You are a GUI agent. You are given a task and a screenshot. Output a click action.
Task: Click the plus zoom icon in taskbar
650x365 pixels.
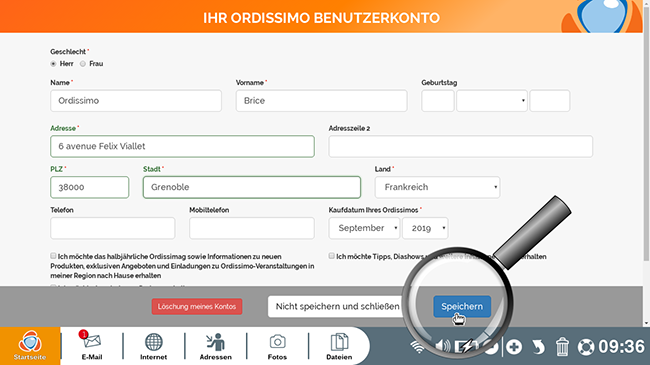[514, 347]
